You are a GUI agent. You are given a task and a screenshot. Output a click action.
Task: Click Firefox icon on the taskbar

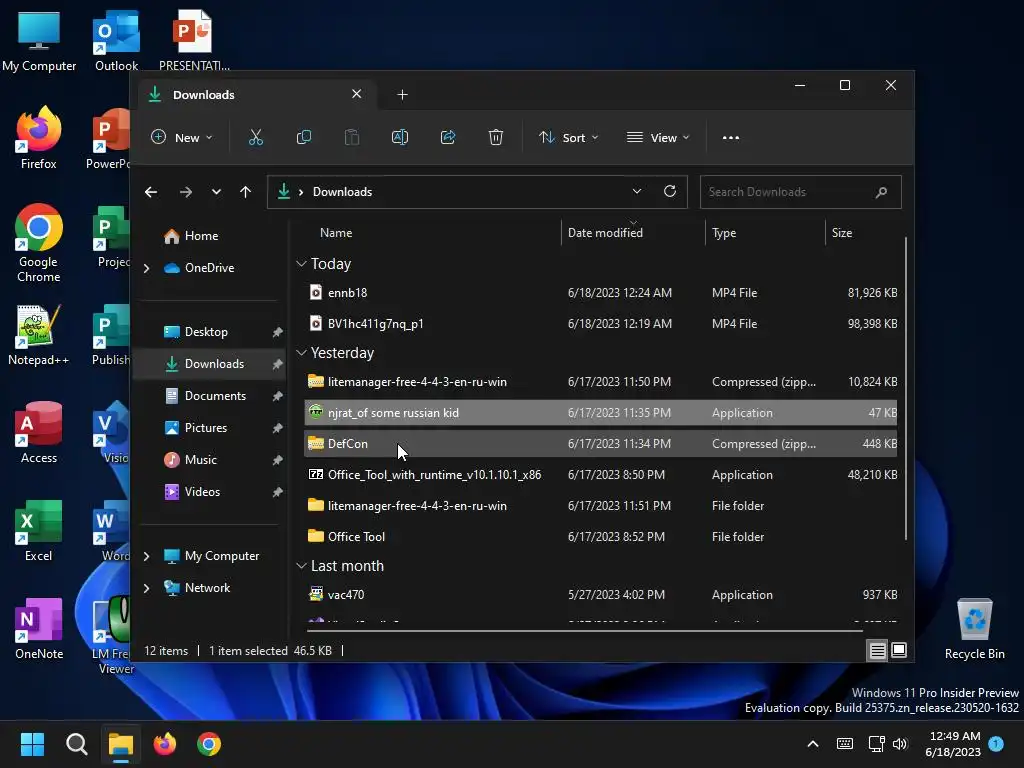[x=165, y=744]
